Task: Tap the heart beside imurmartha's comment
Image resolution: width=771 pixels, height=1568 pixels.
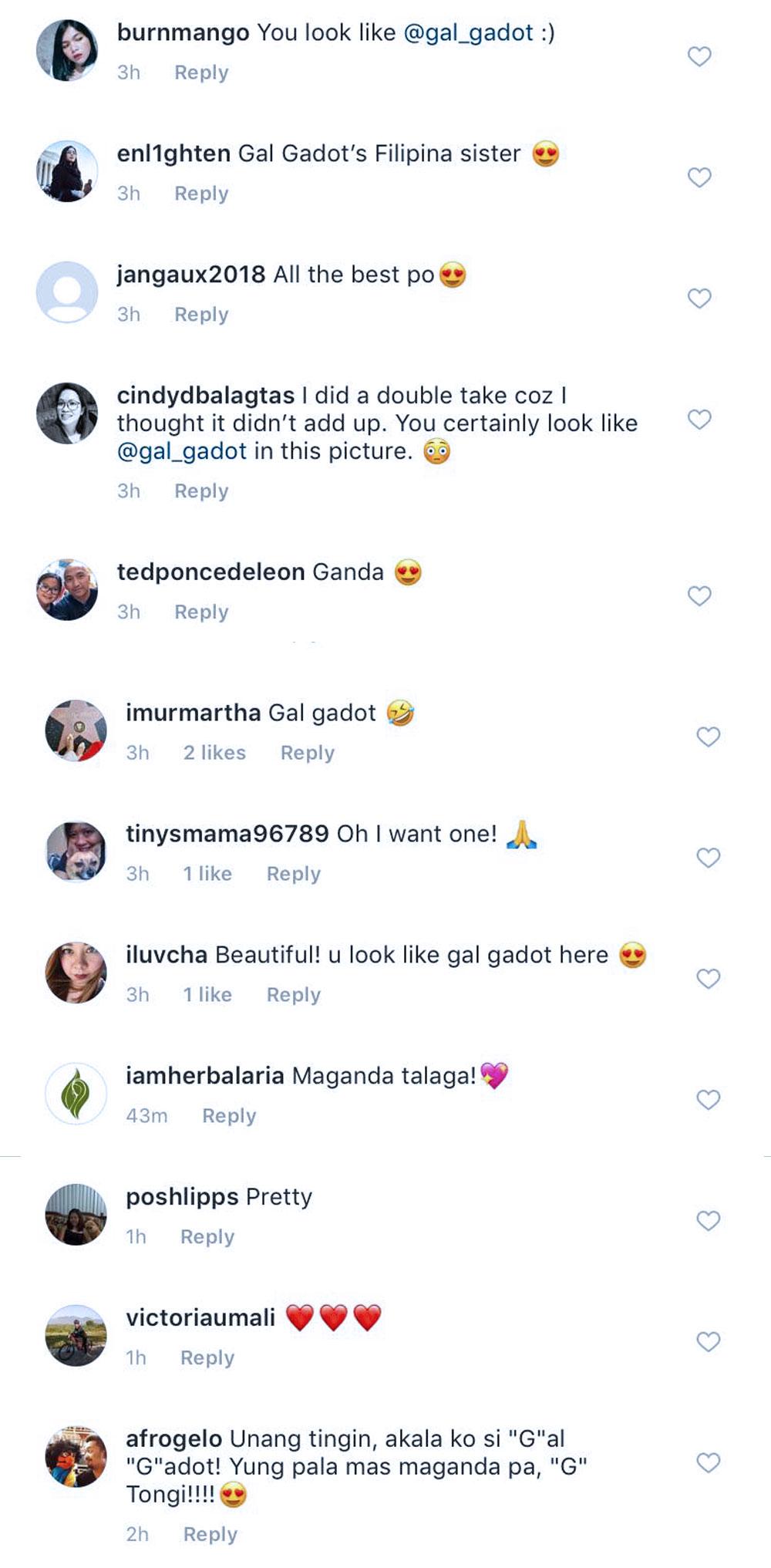Action: point(709,737)
